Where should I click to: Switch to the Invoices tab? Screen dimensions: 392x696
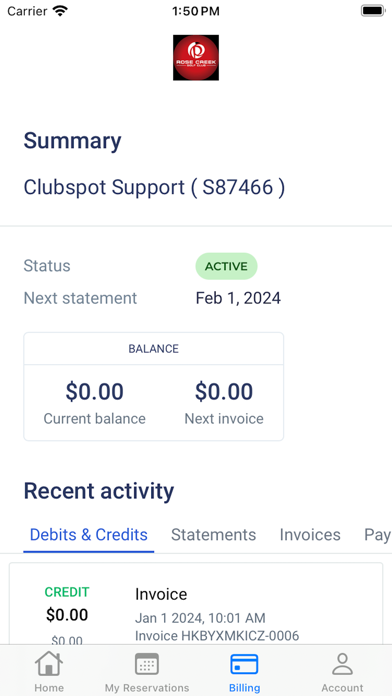[x=310, y=535]
